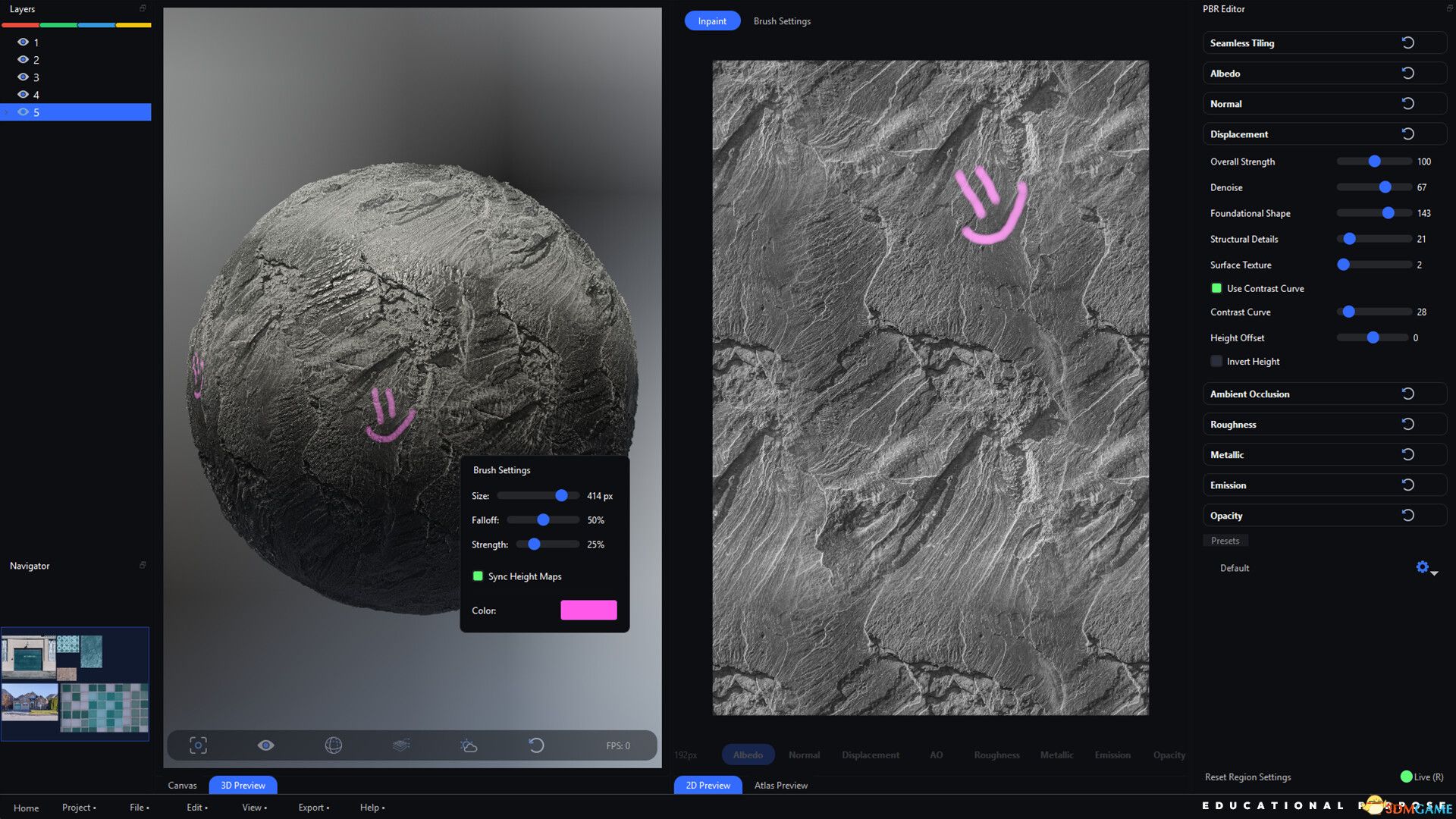Viewport: 1456px width, 819px height.
Task: Open the layered maps icon in the 3D toolbar
Action: (400, 745)
